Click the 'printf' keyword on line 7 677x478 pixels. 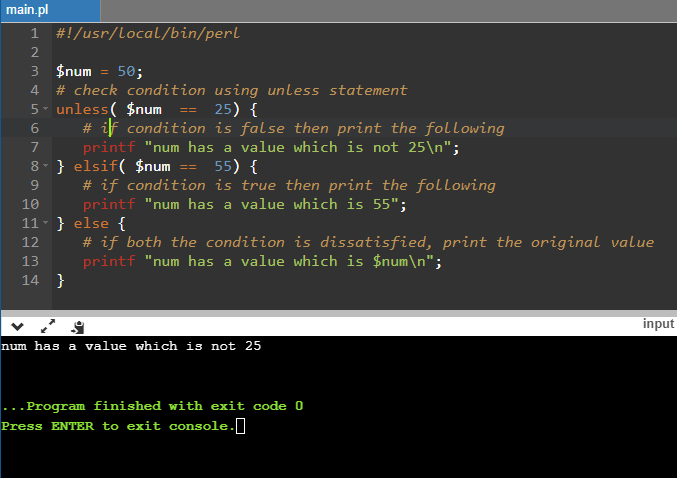point(109,147)
